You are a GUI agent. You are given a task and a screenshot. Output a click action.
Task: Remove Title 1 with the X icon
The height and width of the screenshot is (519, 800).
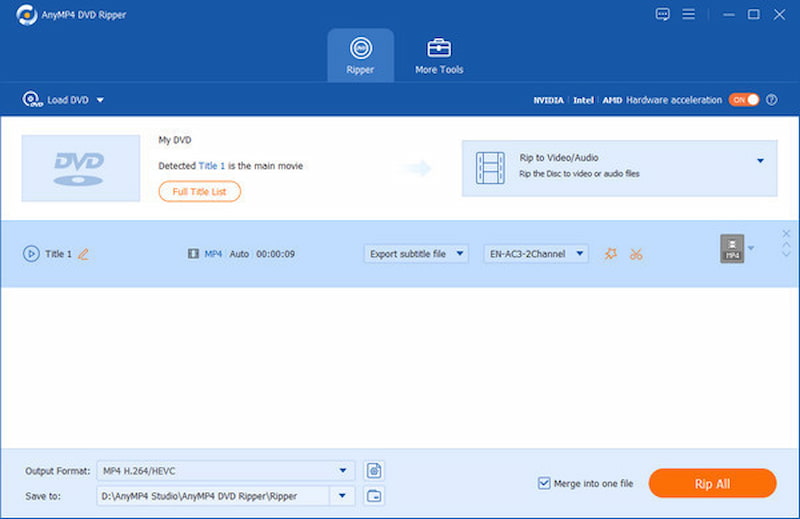(x=785, y=234)
